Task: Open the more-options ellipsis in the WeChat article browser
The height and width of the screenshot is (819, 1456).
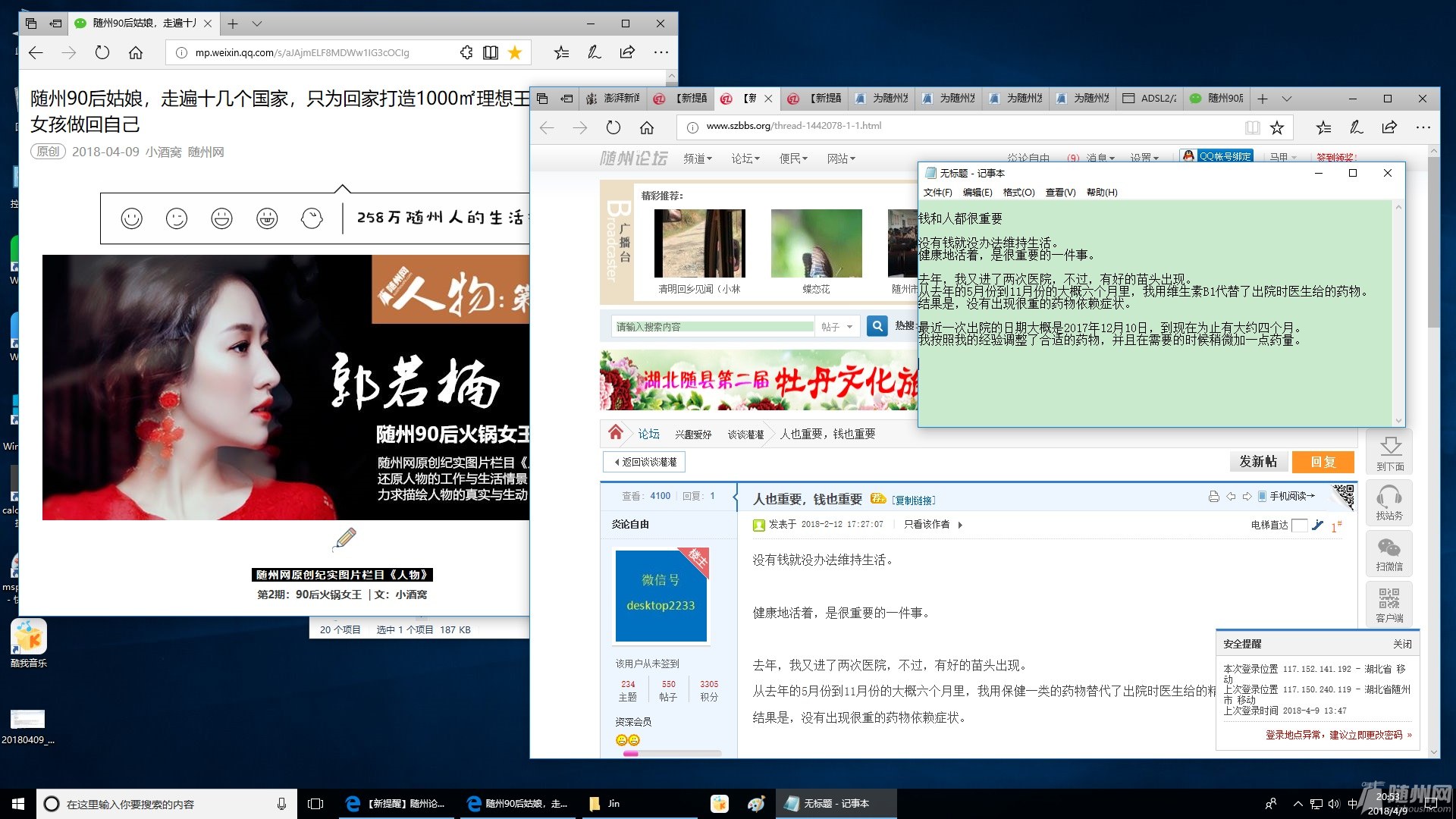Action: (x=661, y=52)
